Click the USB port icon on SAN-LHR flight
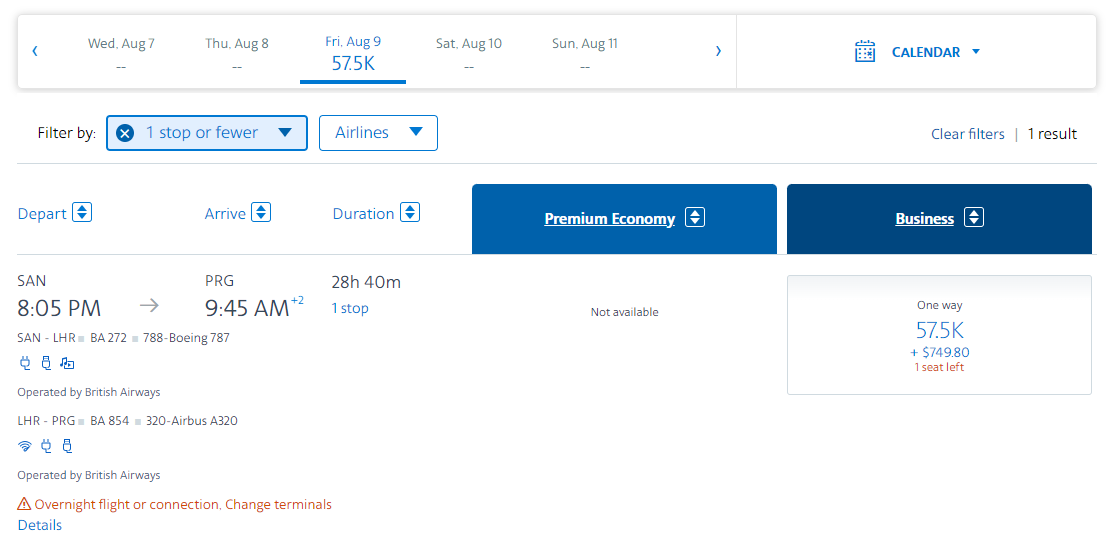Image resolution: width=1117 pixels, height=535 pixels. pos(45,363)
